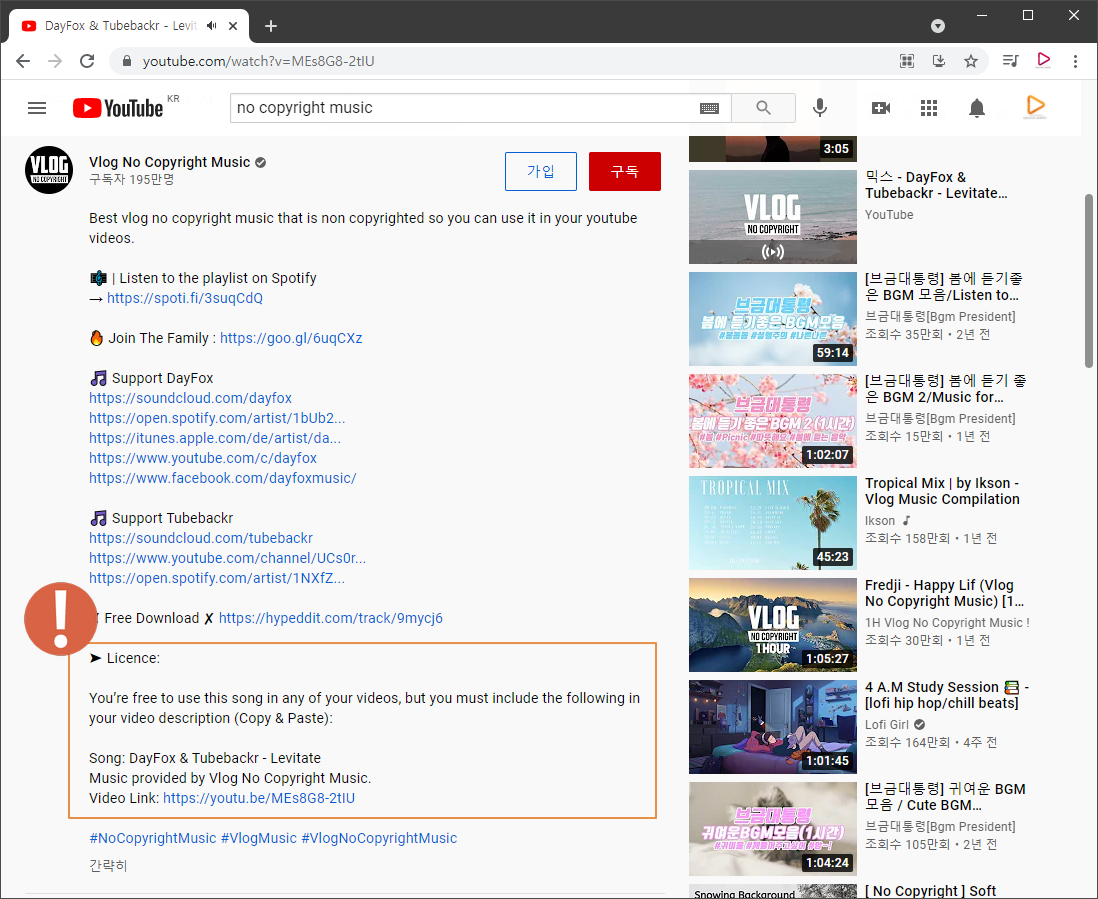
Task: Open soundcloud.com/dayfox link
Action: click(190, 398)
